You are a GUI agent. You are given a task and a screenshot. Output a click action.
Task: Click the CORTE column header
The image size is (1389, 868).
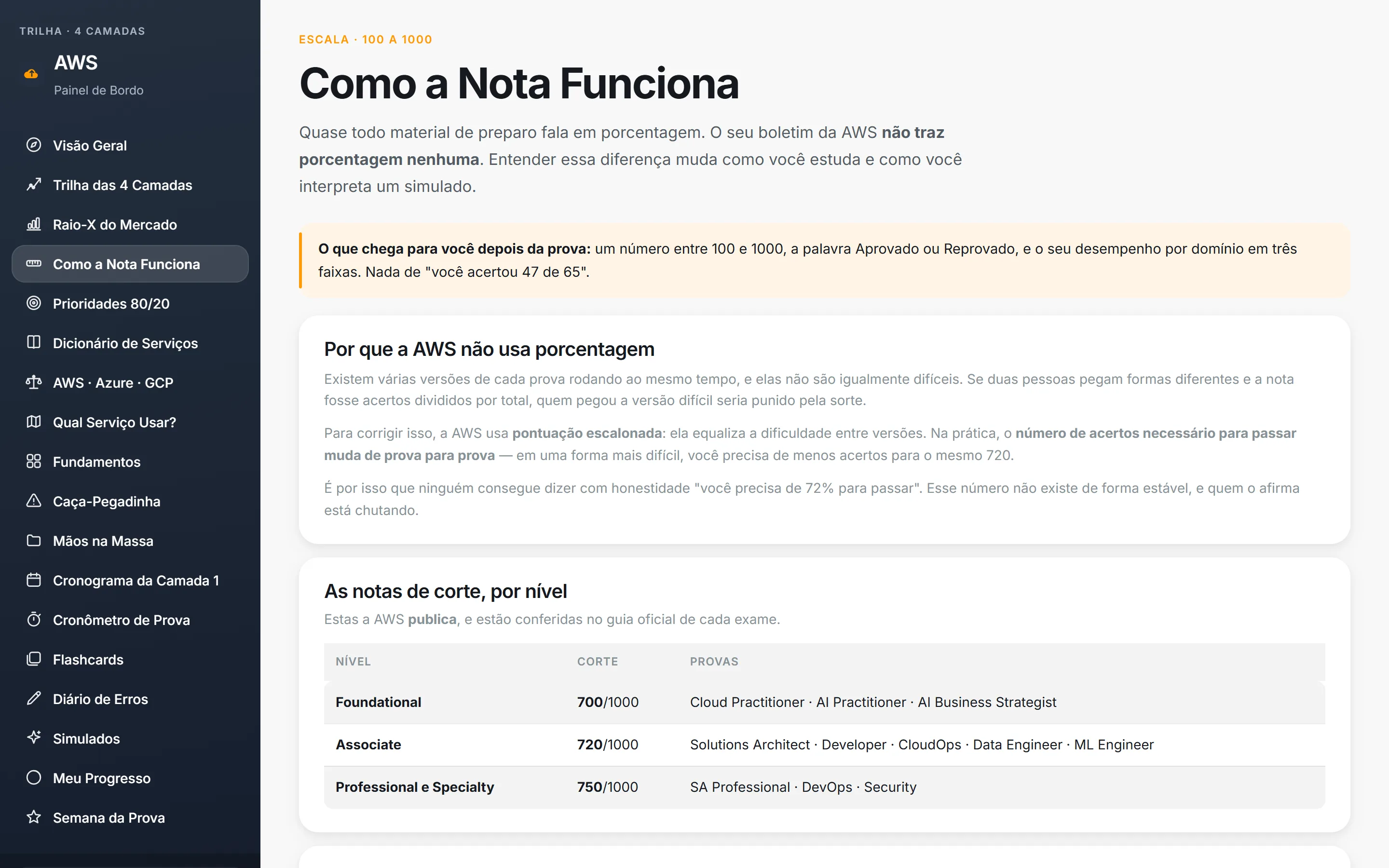597,661
